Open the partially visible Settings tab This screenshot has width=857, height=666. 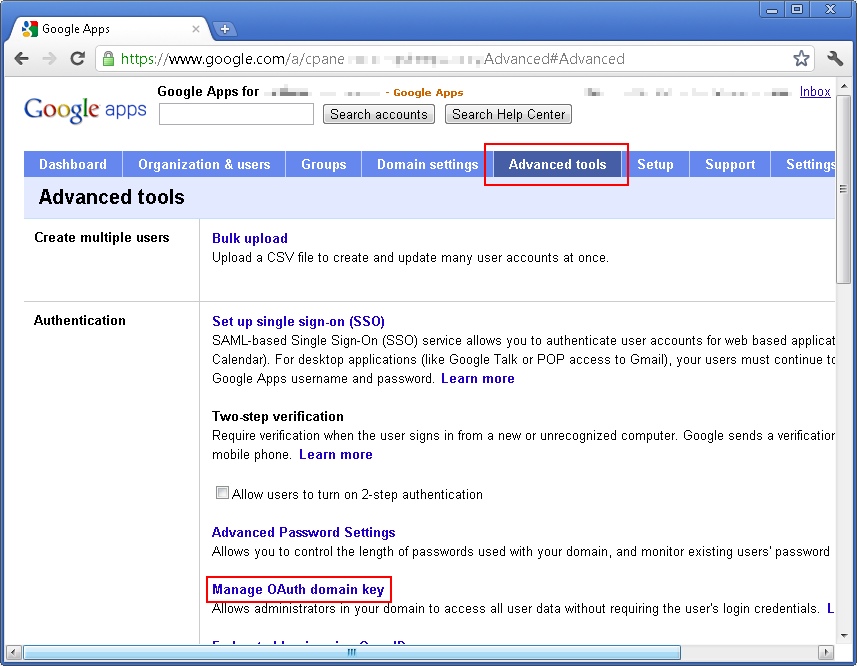tap(803, 164)
